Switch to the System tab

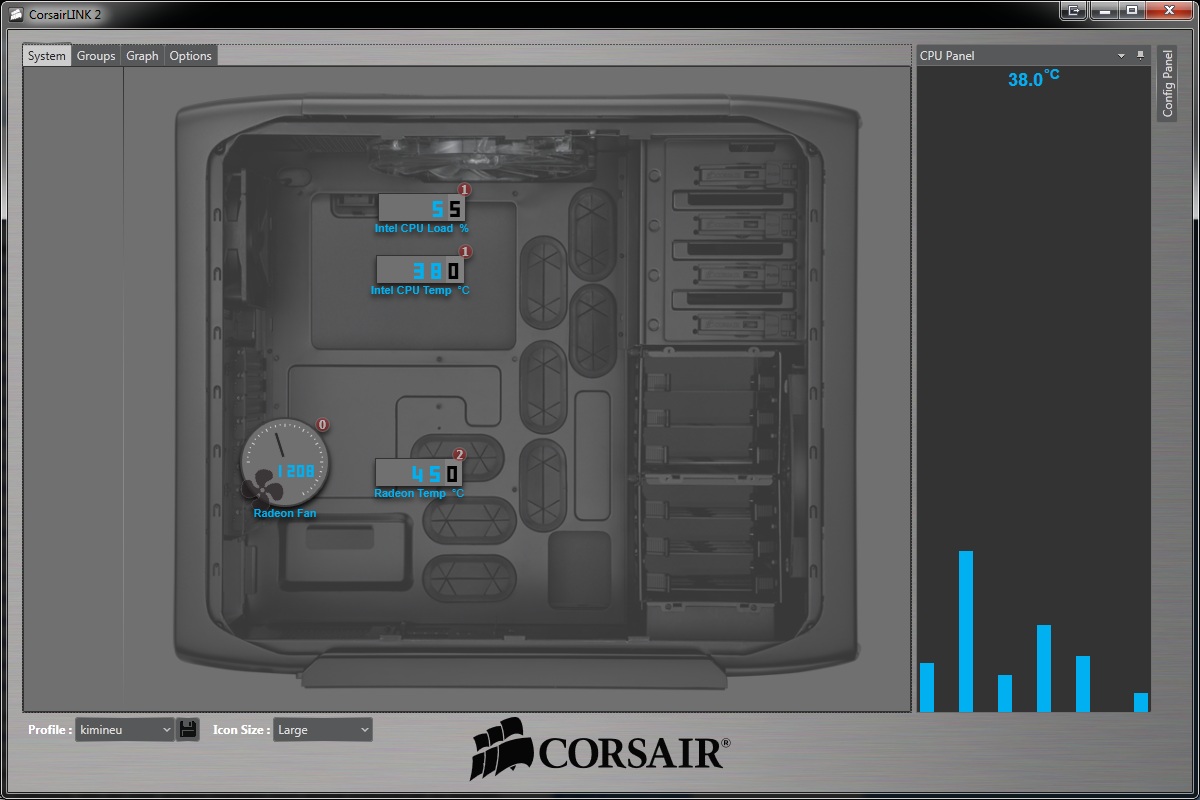(47, 56)
